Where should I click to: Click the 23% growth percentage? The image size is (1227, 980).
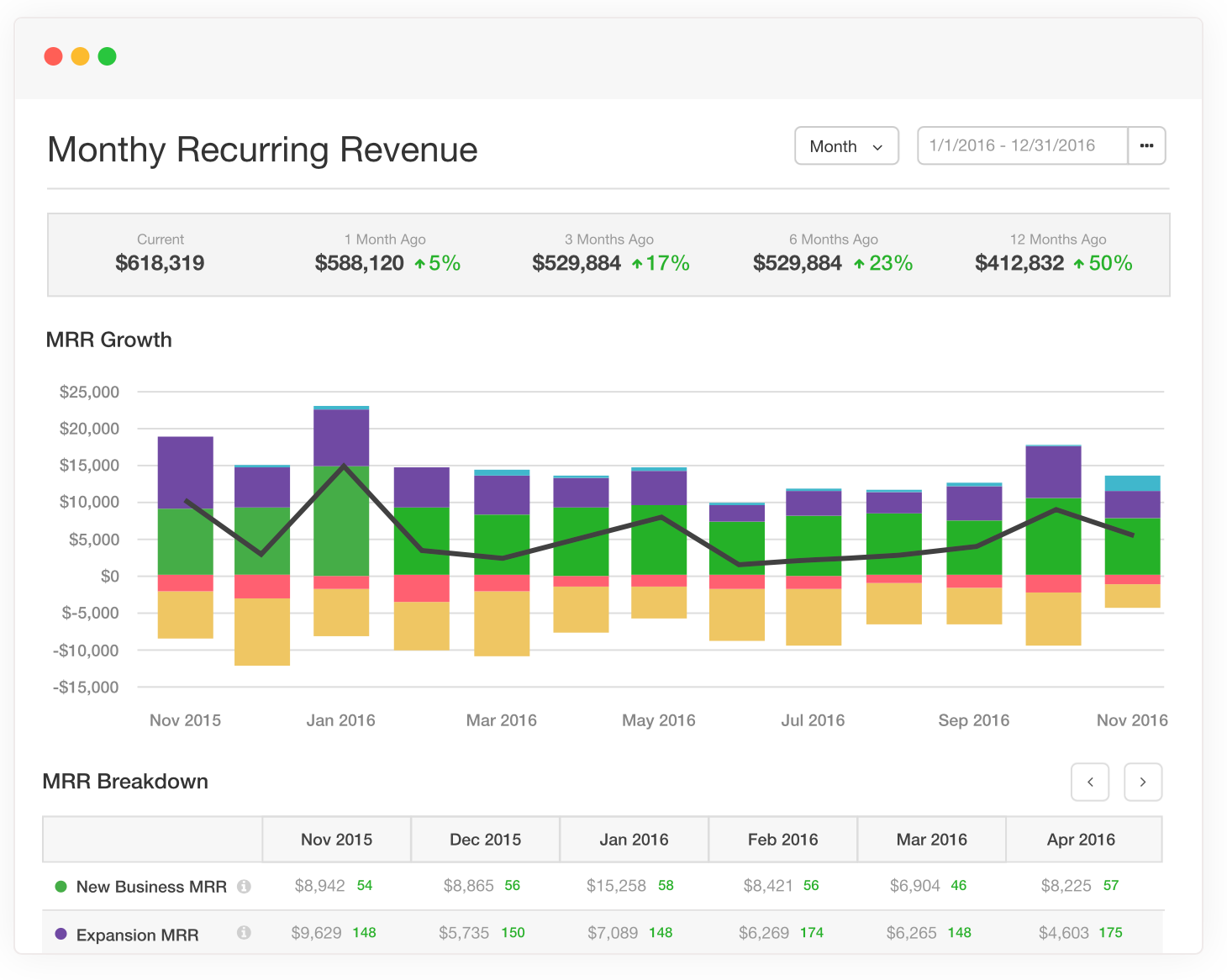click(x=891, y=263)
